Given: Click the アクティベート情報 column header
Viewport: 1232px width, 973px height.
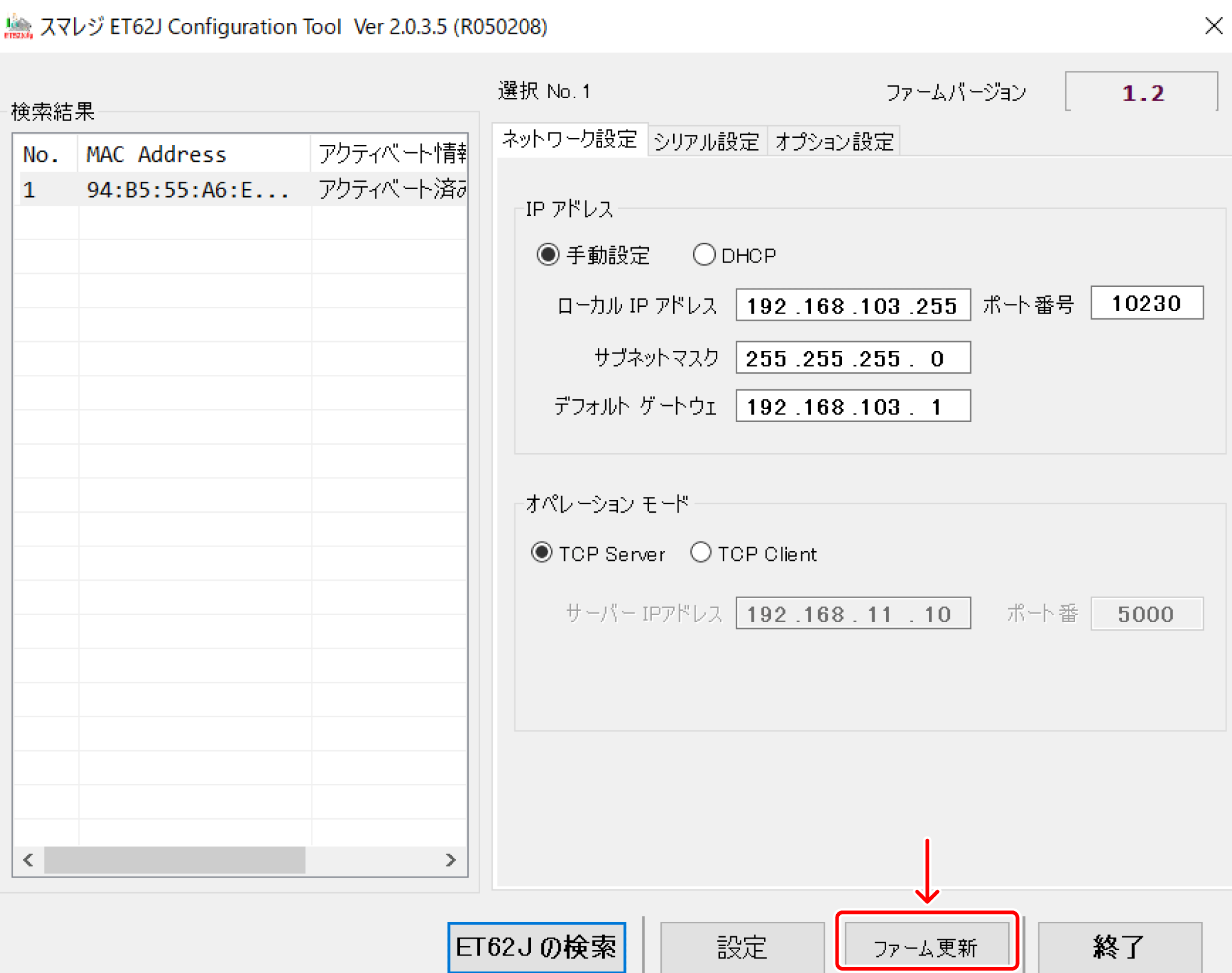Looking at the screenshot, I should click(x=389, y=155).
